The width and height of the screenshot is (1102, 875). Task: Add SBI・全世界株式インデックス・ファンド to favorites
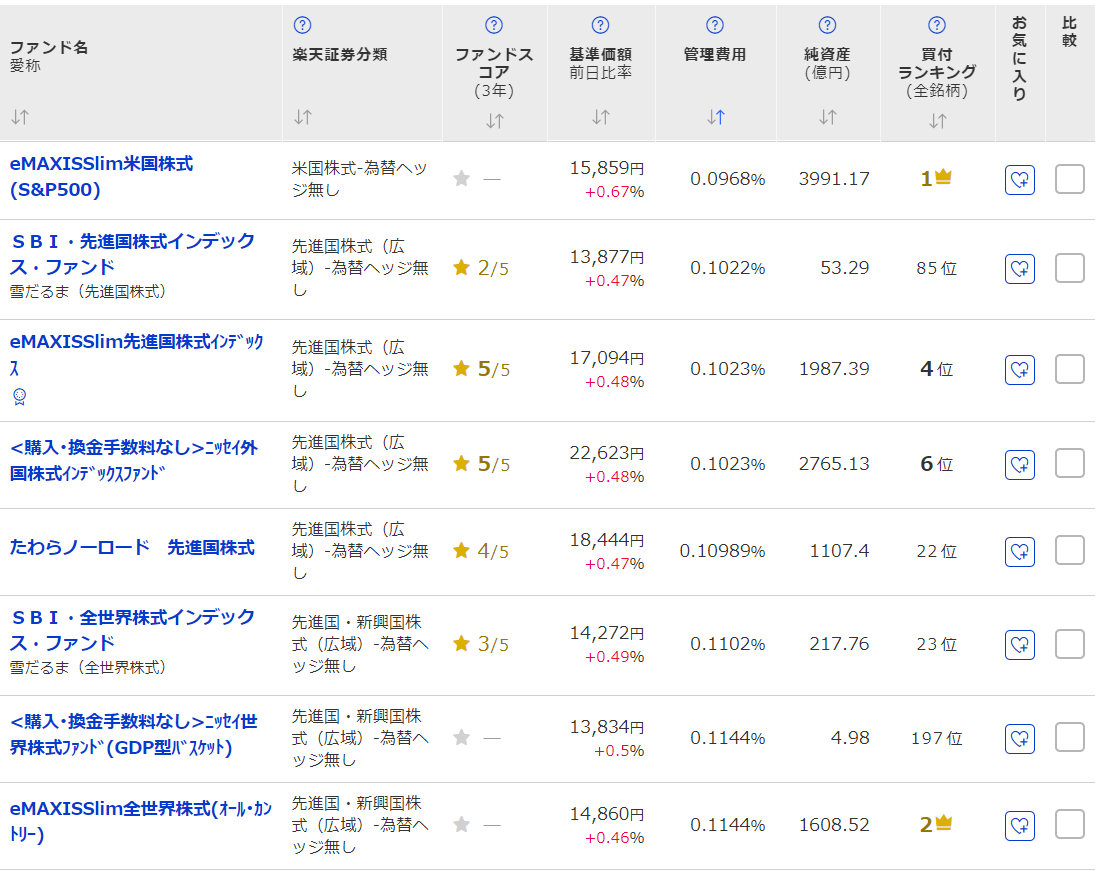point(1020,644)
